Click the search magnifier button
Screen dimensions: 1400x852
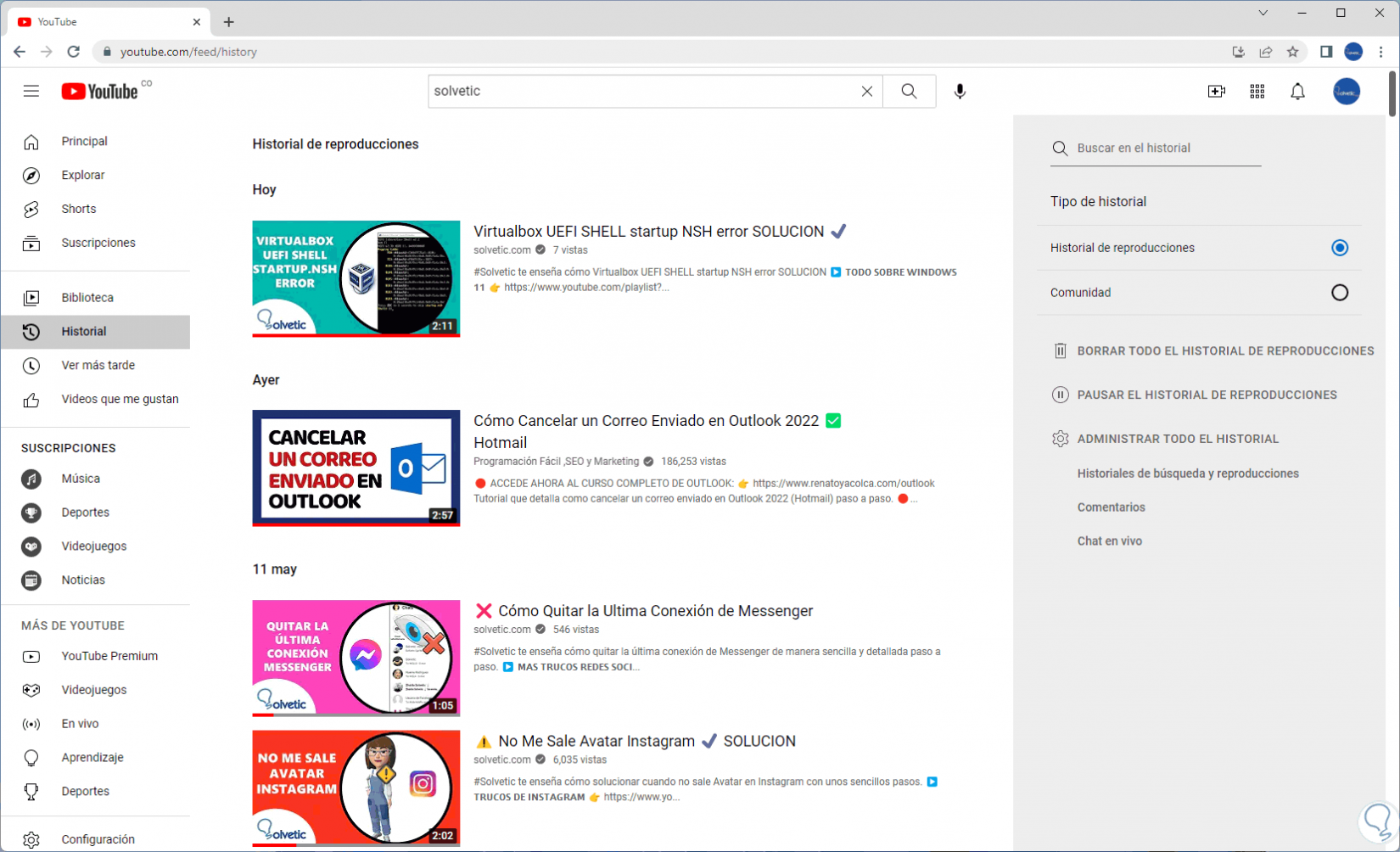coord(909,91)
